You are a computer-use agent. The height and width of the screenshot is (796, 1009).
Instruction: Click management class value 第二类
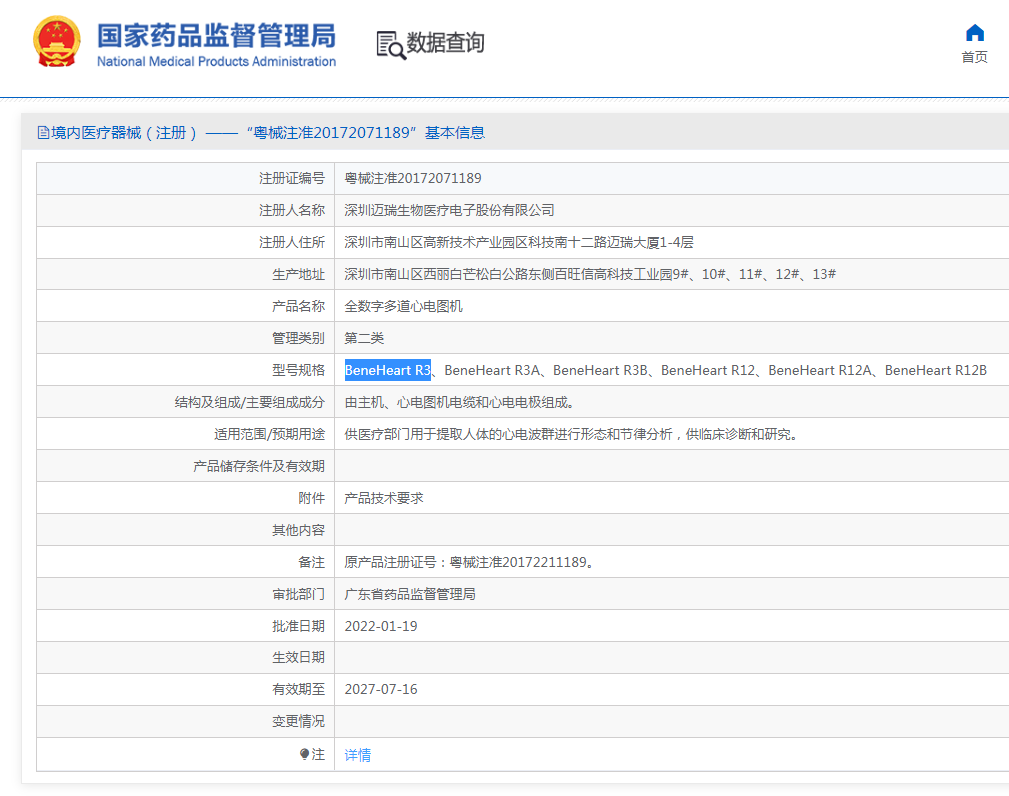point(364,338)
